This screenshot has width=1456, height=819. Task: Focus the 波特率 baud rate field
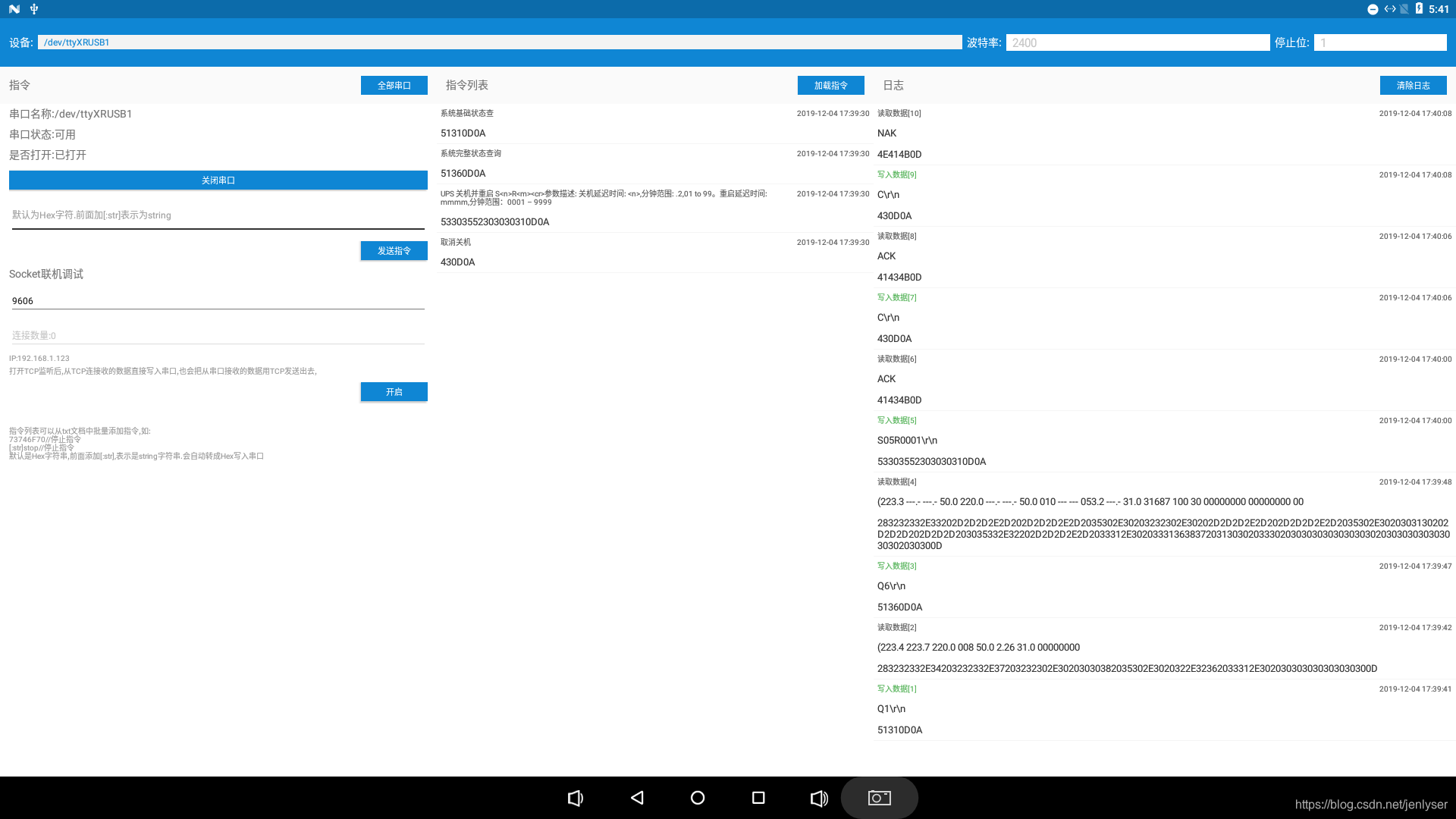click(1137, 42)
